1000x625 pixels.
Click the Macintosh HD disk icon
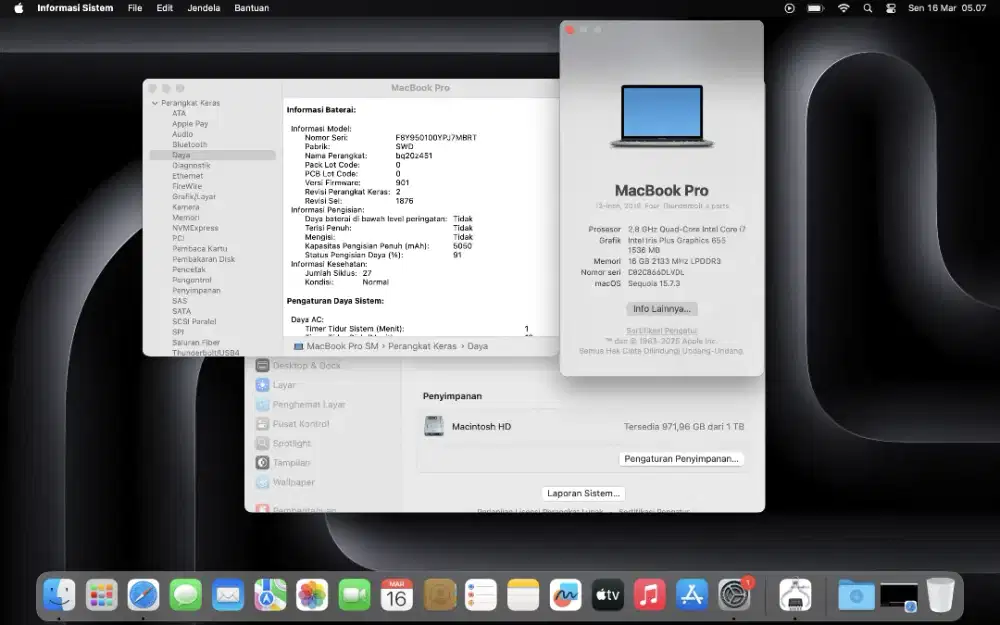[x=434, y=425]
